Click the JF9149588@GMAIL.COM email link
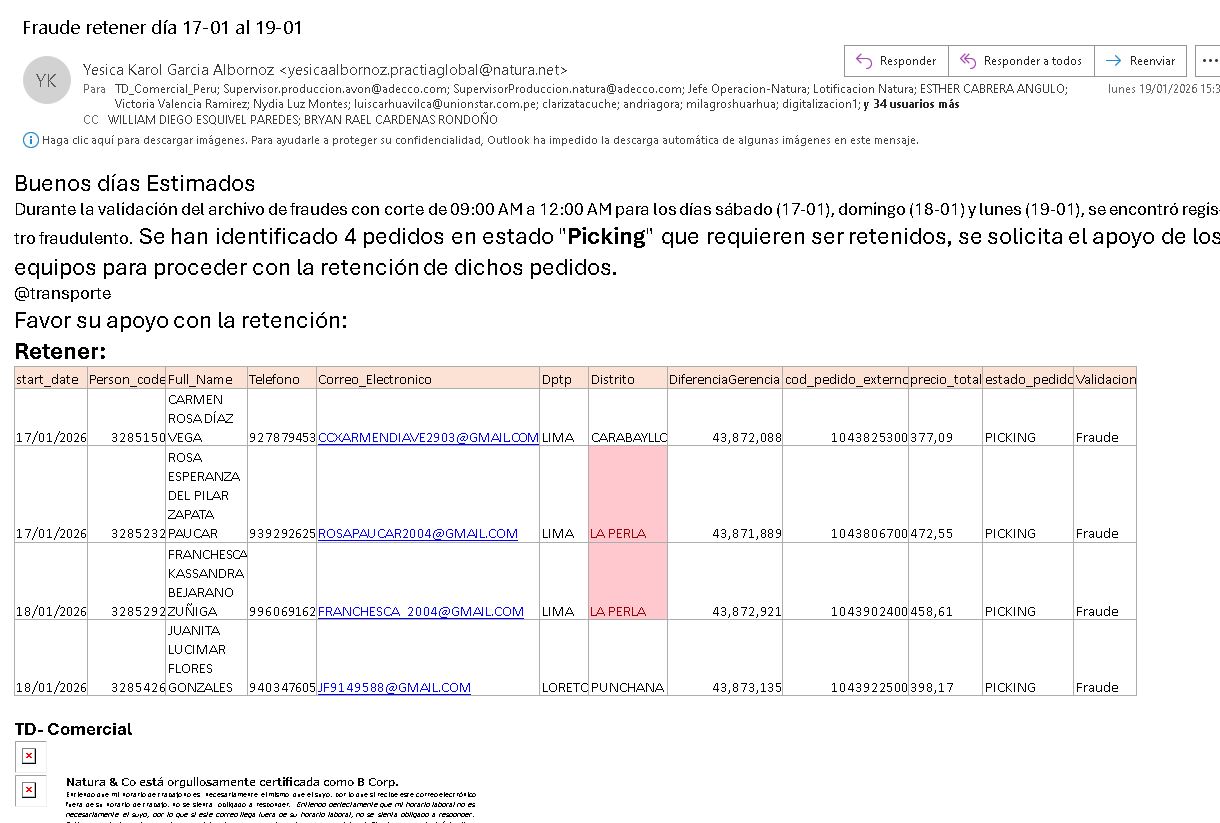This screenshot has width=1220, height=823. [x=394, y=688]
